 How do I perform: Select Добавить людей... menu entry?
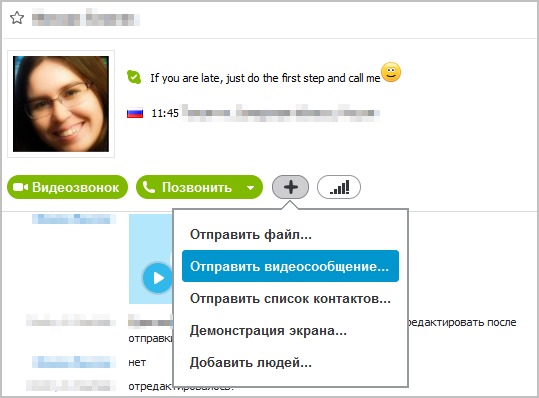[x=251, y=362]
